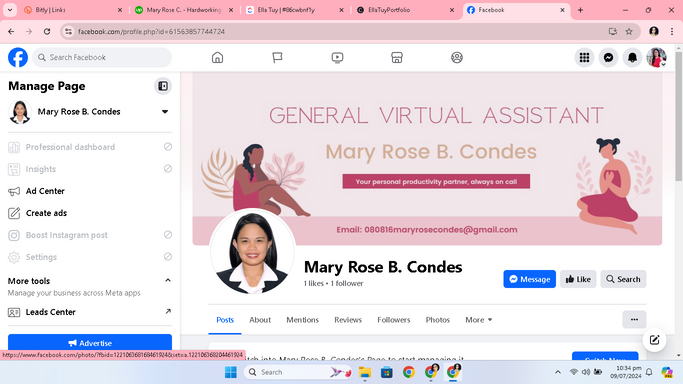The height and width of the screenshot is (384, 683).
Task: Open the Messenger icon in the header
Action: point(608,57)
